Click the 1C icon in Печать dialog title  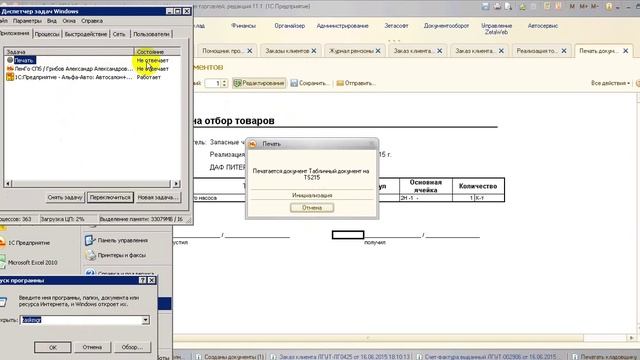253,144
